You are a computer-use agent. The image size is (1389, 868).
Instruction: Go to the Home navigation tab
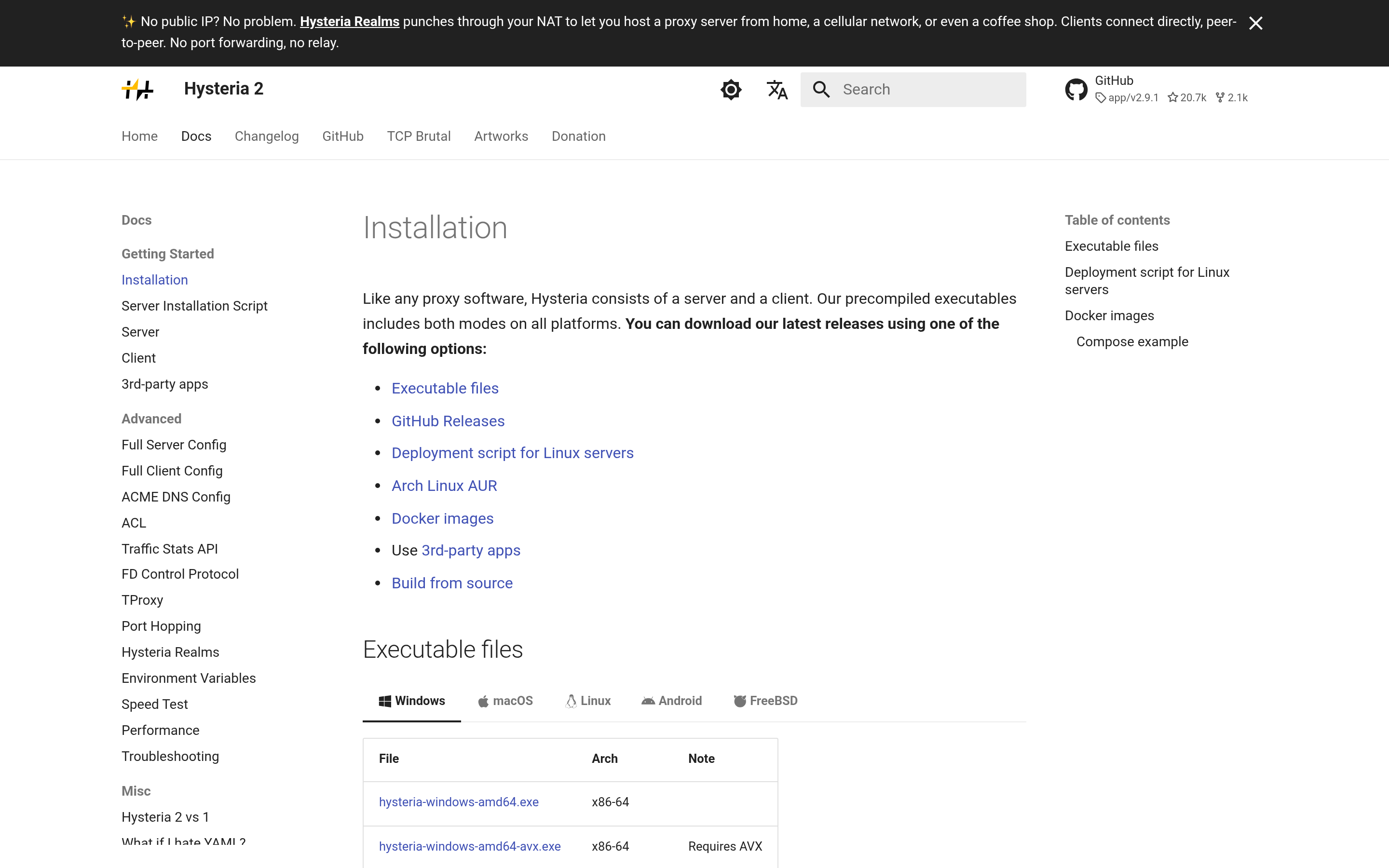pos(139,136)
